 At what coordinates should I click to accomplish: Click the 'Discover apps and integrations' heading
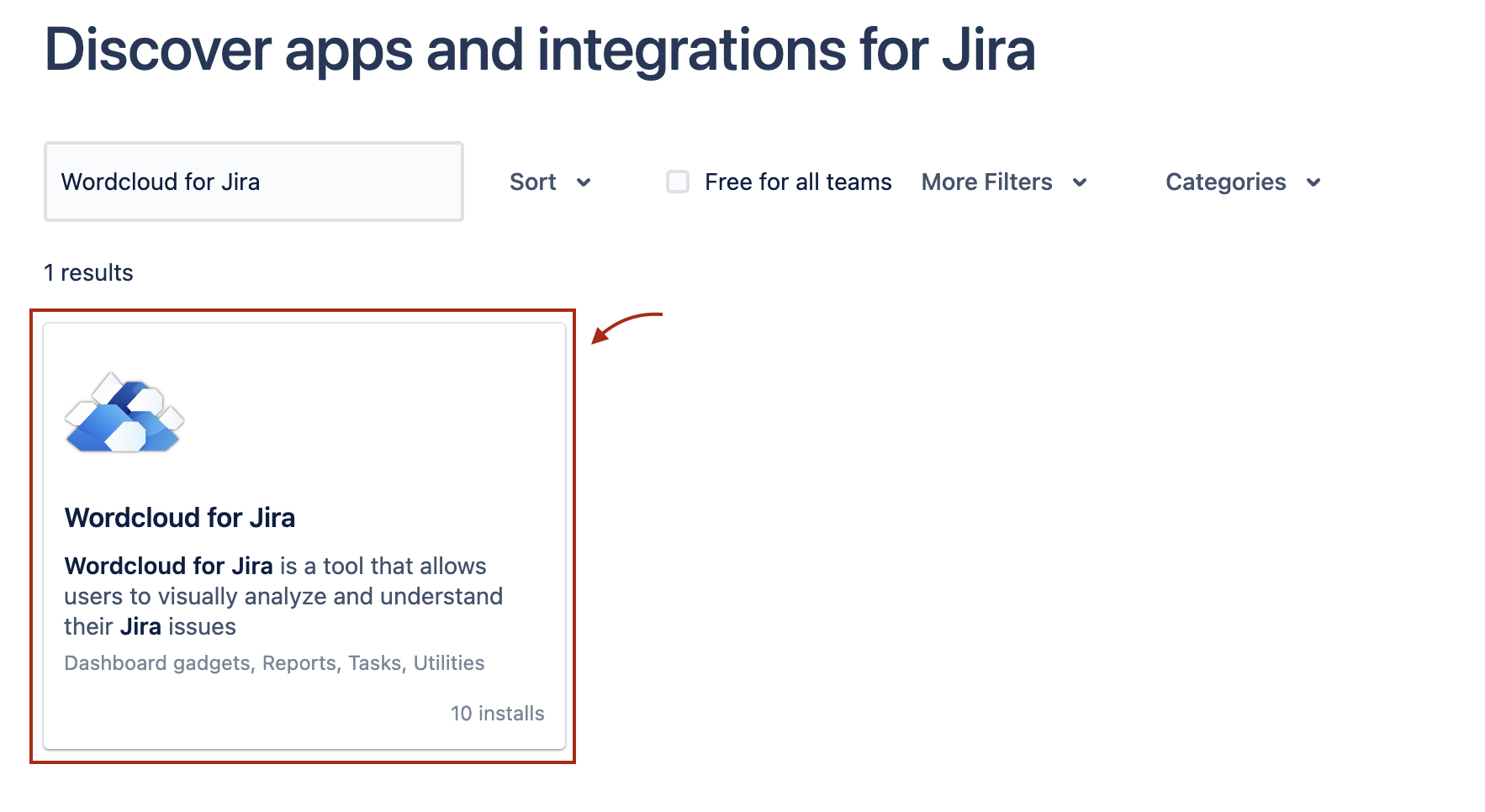(539, 50)
